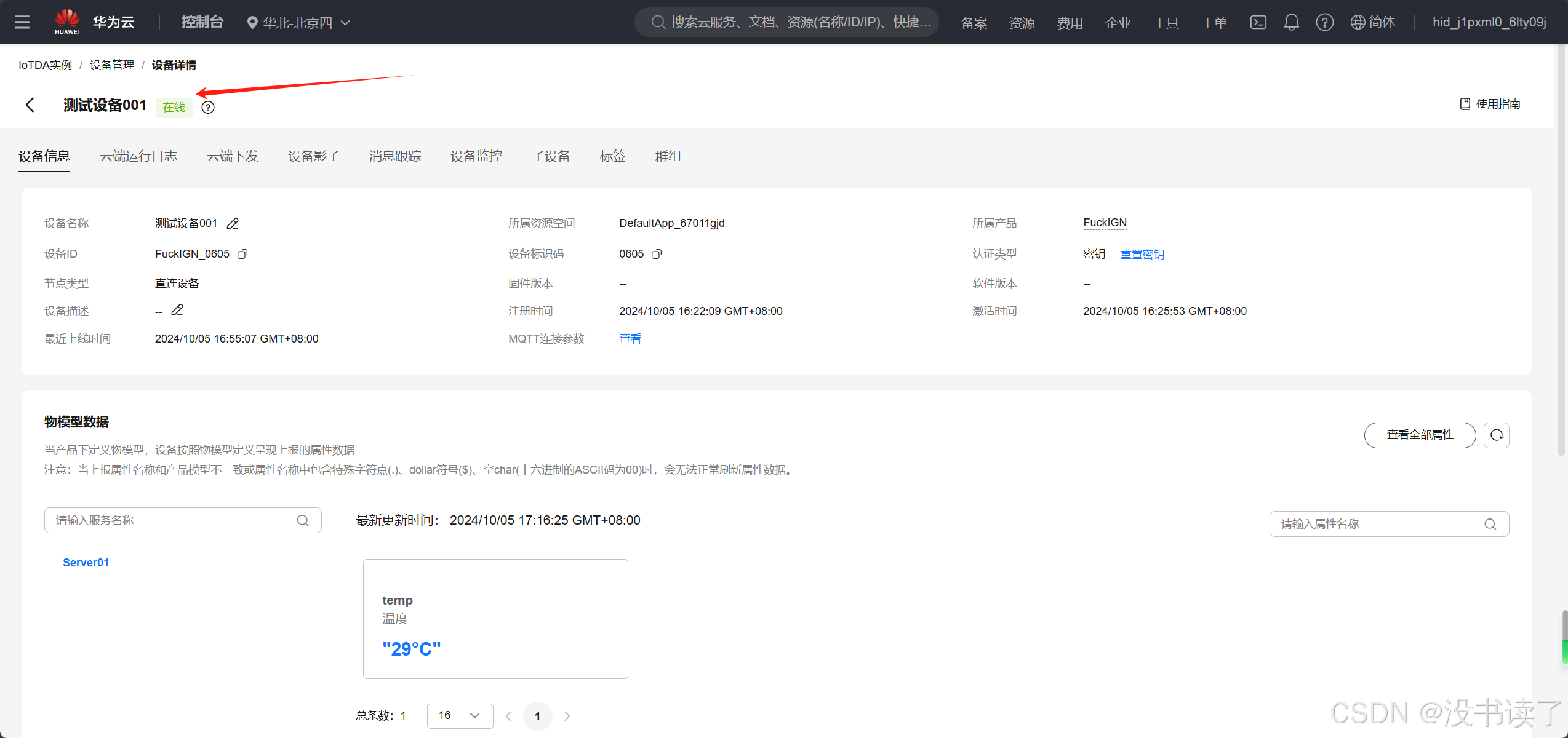Copy the device identifier code 0605
Screen dimensions: 1568x738
657,254
